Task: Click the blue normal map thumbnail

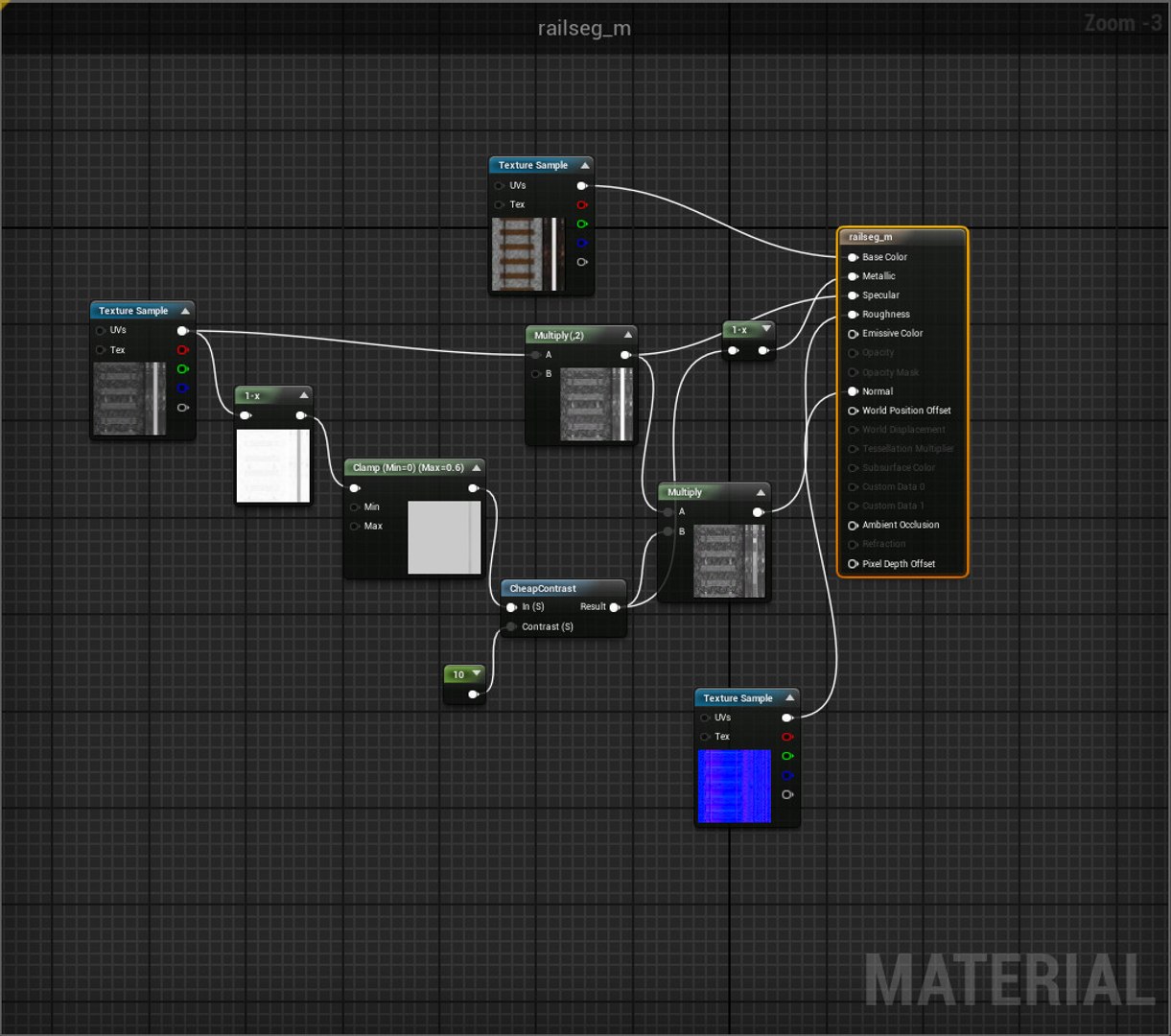Action: point(735,787)
